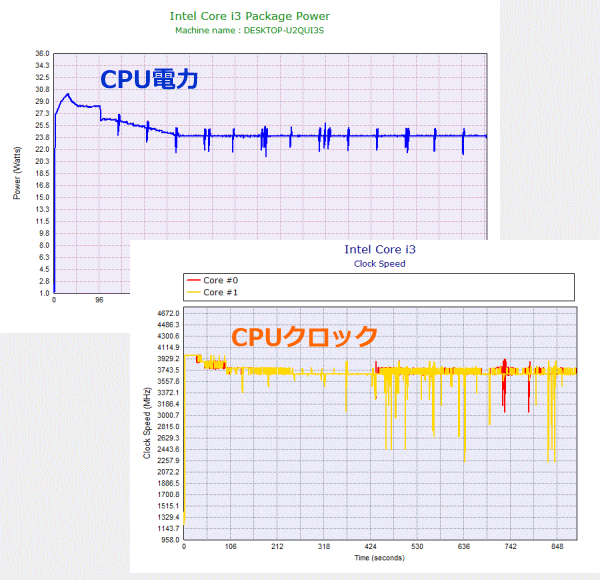600x580 pixels.
Task: Click the 958.0 value on the clock axis
Action: click(171, 540)
